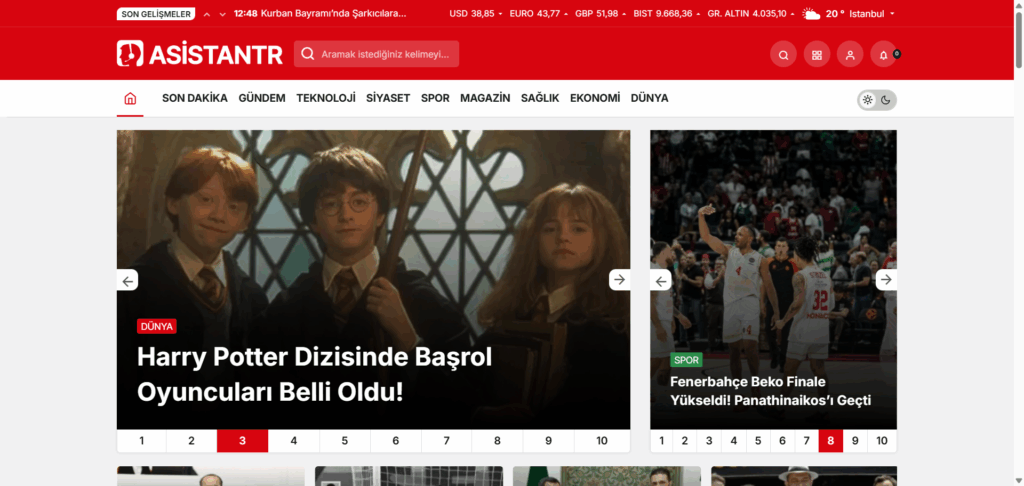The width and height of the screenshot is (1024, 486).
Task: Click the round search icon button in header
Action: (x=783, y=54)
